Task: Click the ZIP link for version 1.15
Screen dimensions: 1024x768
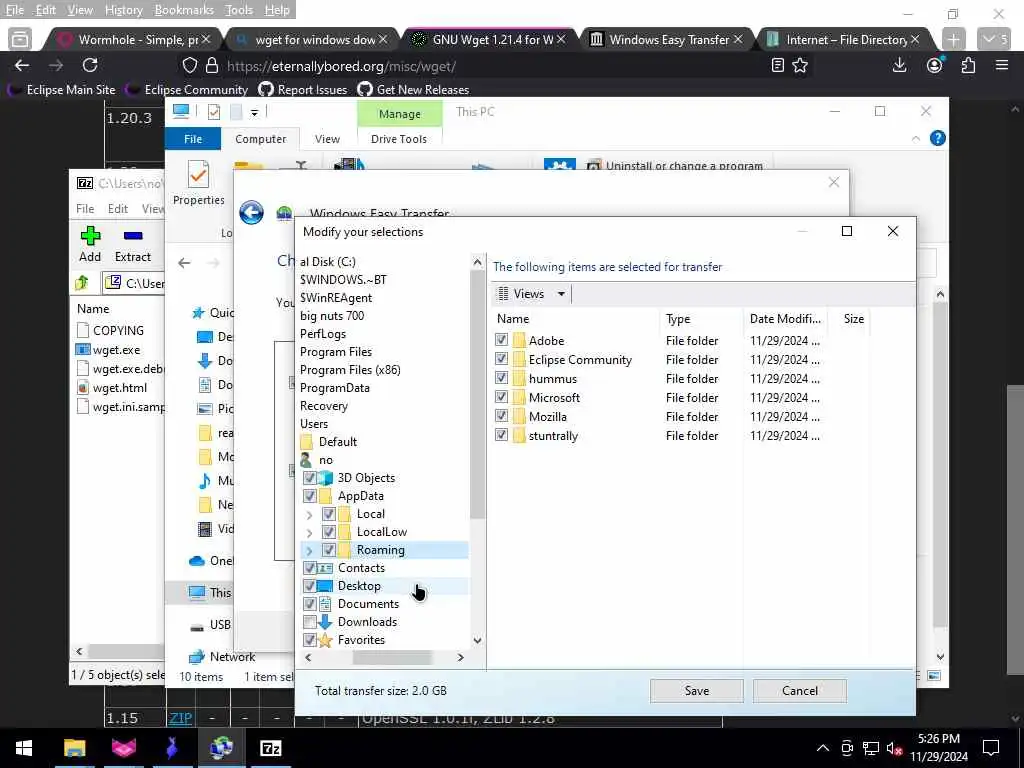Action: (180, 718)
